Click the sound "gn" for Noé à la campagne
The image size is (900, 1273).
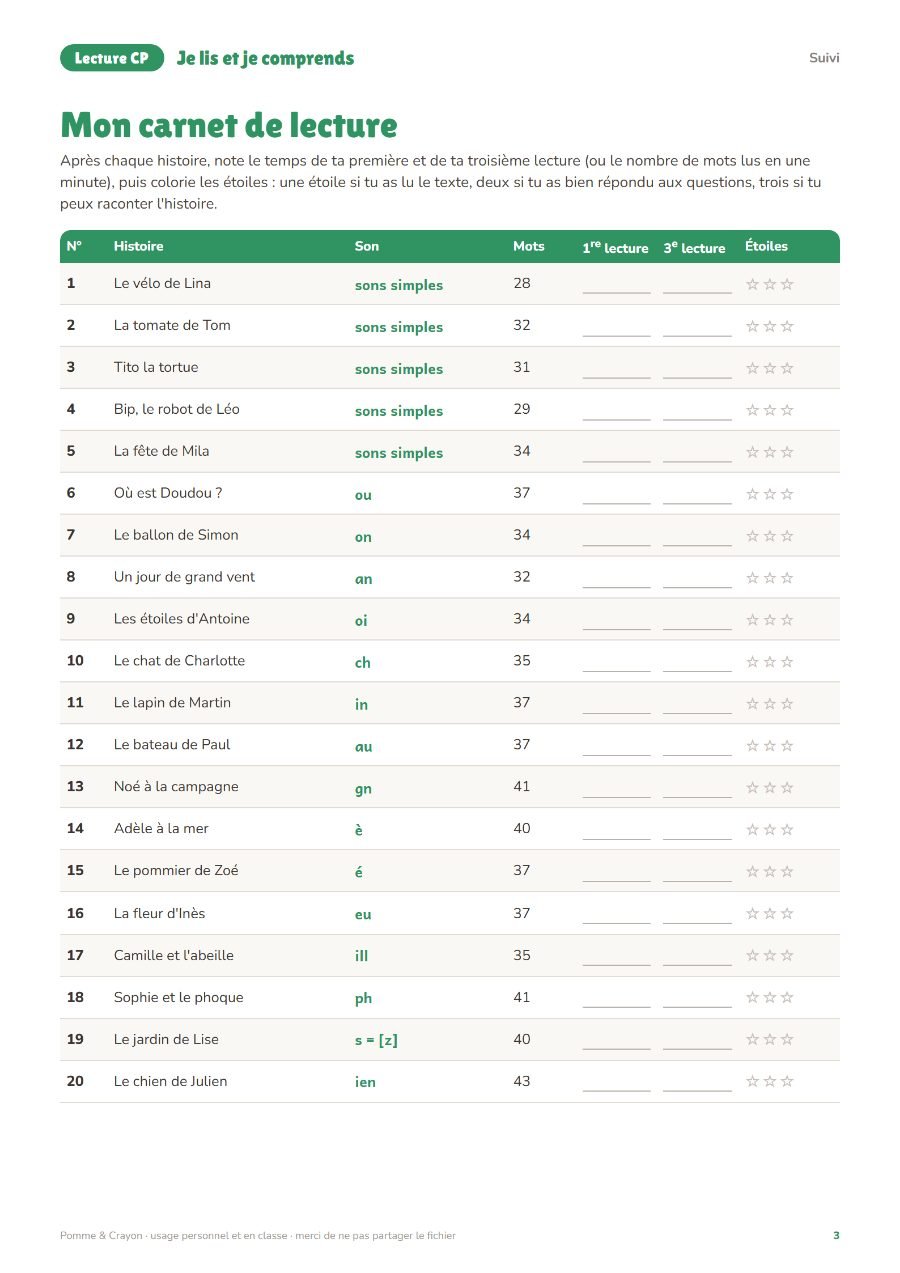363,789
